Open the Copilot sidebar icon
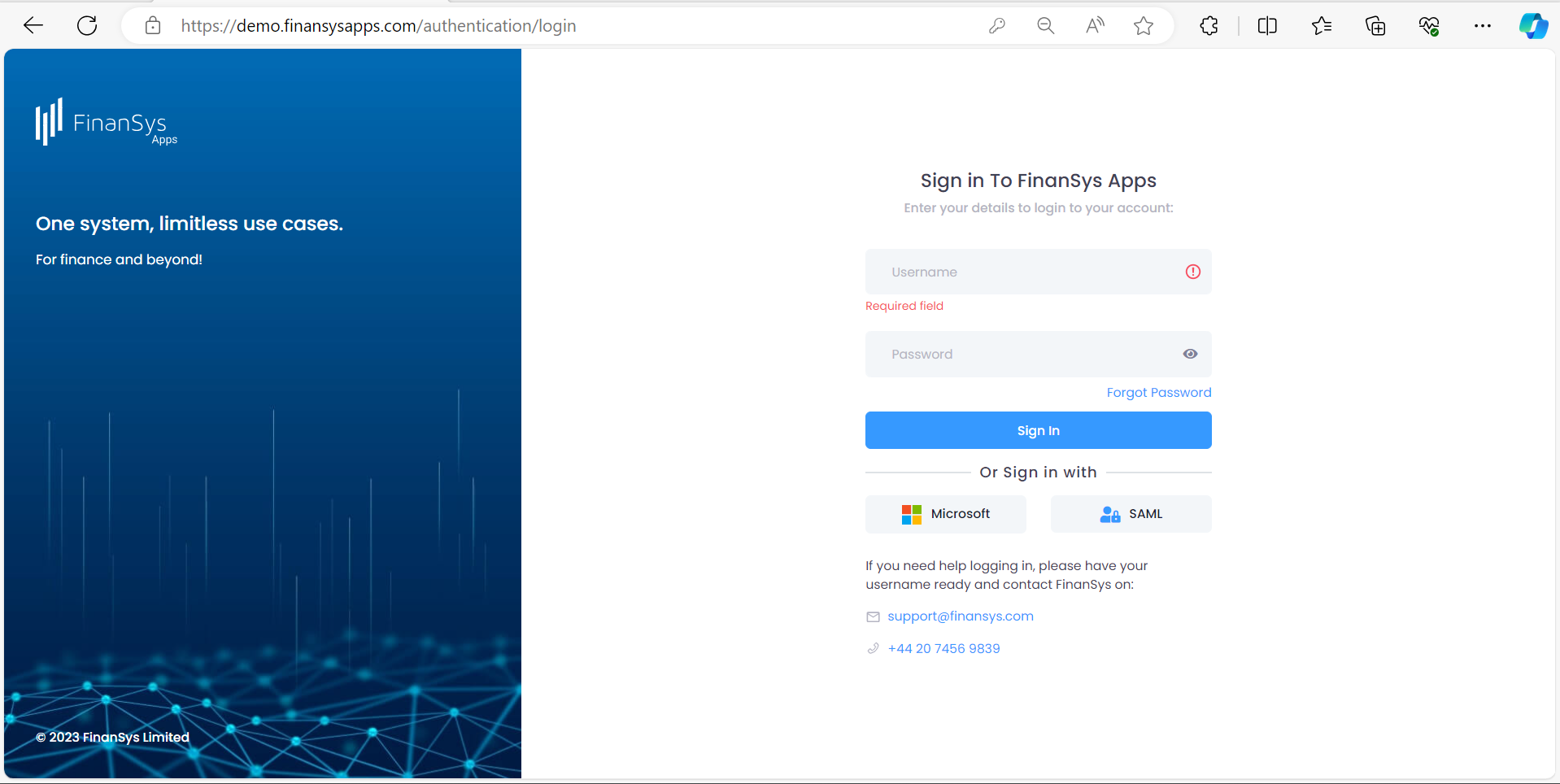Viewport: 1560px width, 784px height. [x=1534, y=26]
